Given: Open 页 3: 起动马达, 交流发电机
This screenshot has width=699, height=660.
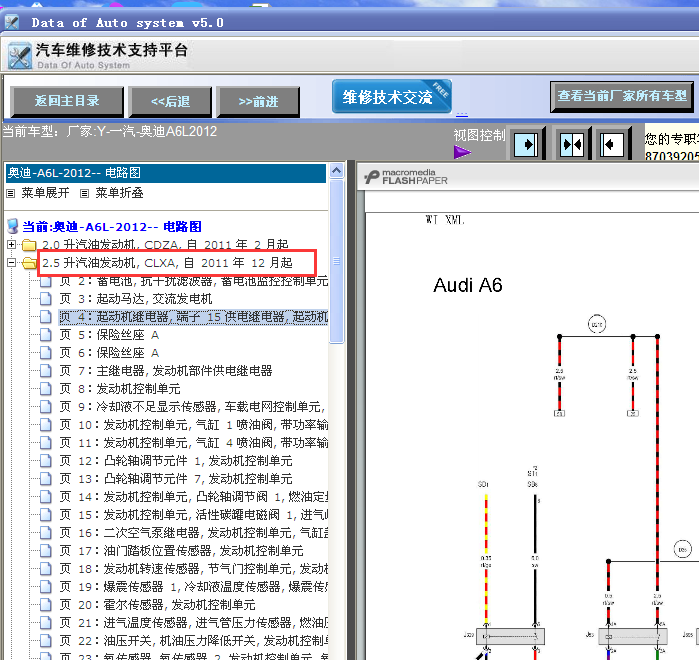Looking at the screenshot, I should (x=136, y=299).
